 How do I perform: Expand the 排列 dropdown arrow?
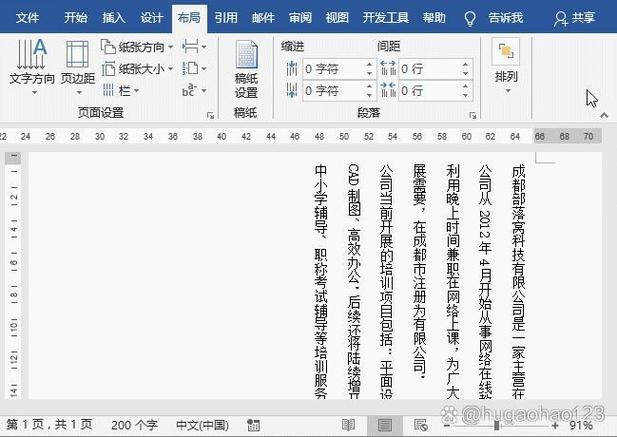pyautogui.click(x=508, y=91)
